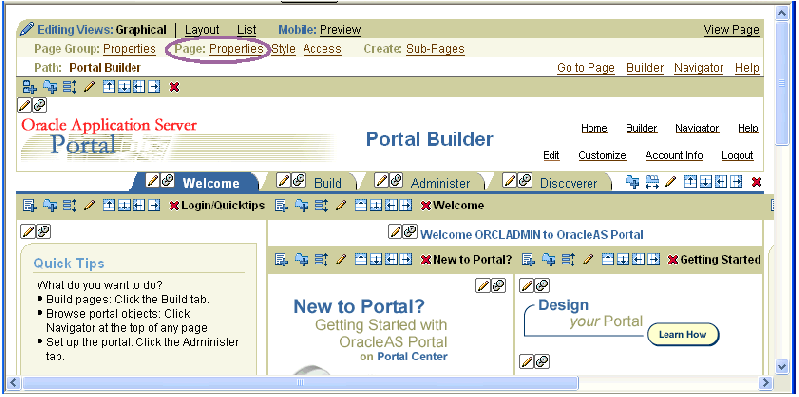Click the View Page link
Viewport: 799px width, 397px height.
coord(732,30)
